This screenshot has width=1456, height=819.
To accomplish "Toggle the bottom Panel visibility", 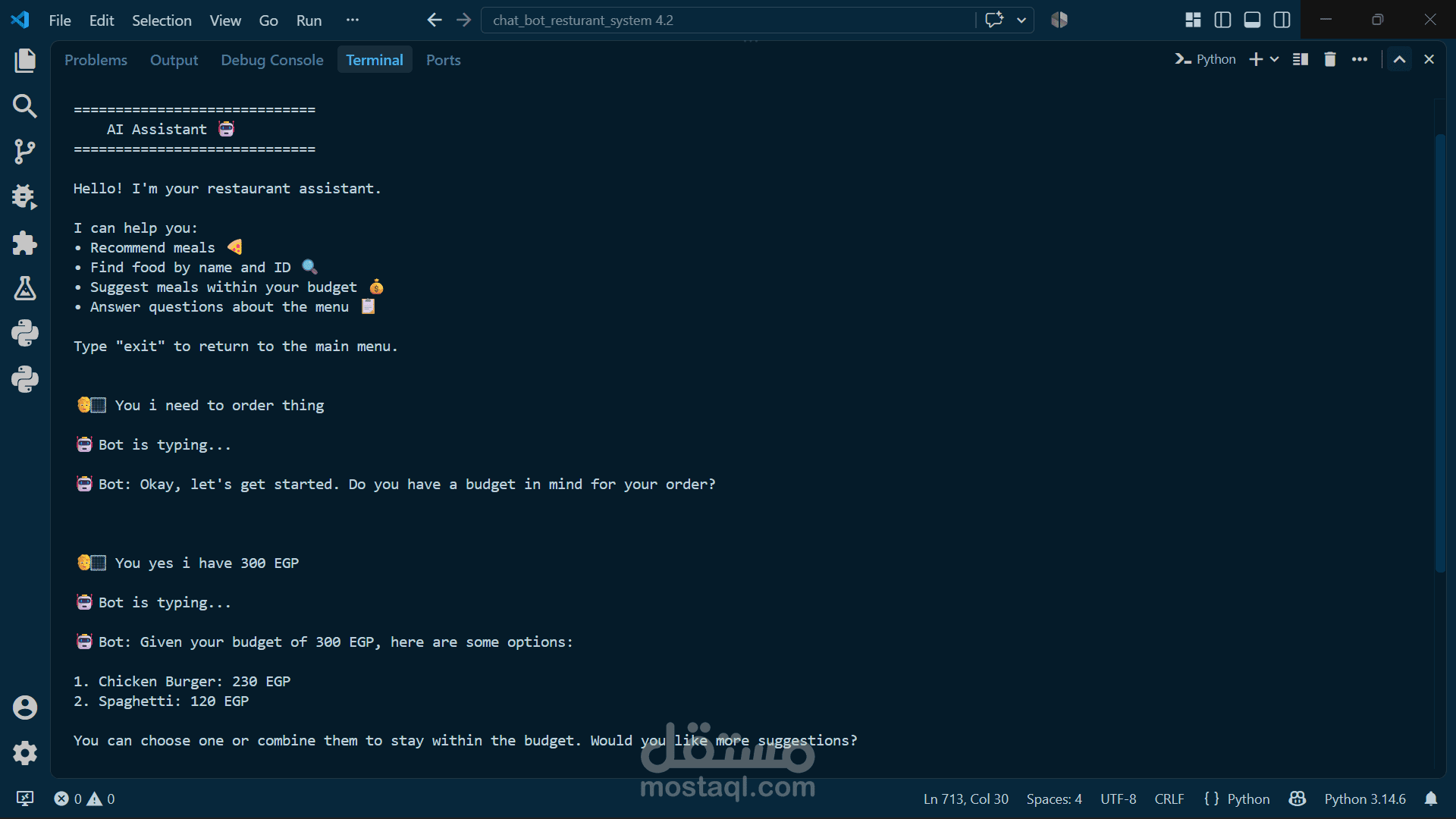I will (1253, 20).
